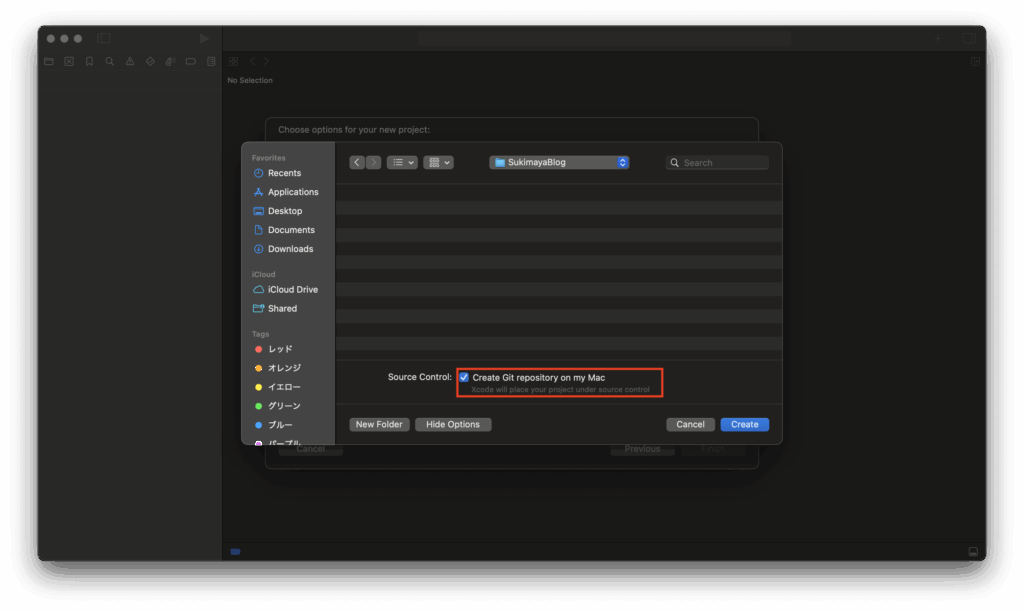
Task: Open Source Control navigator icon
Action: pos(69,61)
